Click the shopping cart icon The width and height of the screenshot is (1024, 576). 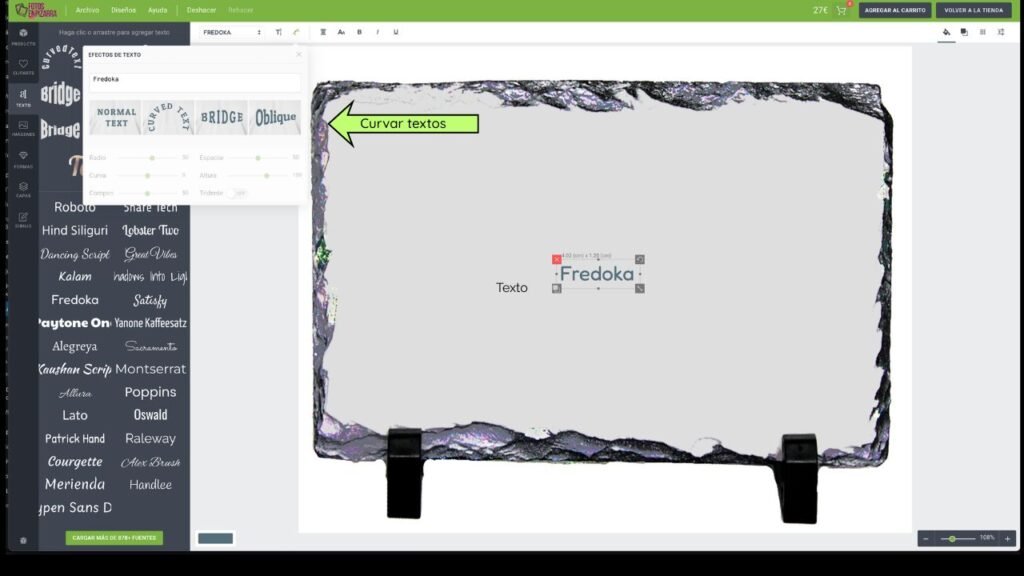click(x=841, y=10)
